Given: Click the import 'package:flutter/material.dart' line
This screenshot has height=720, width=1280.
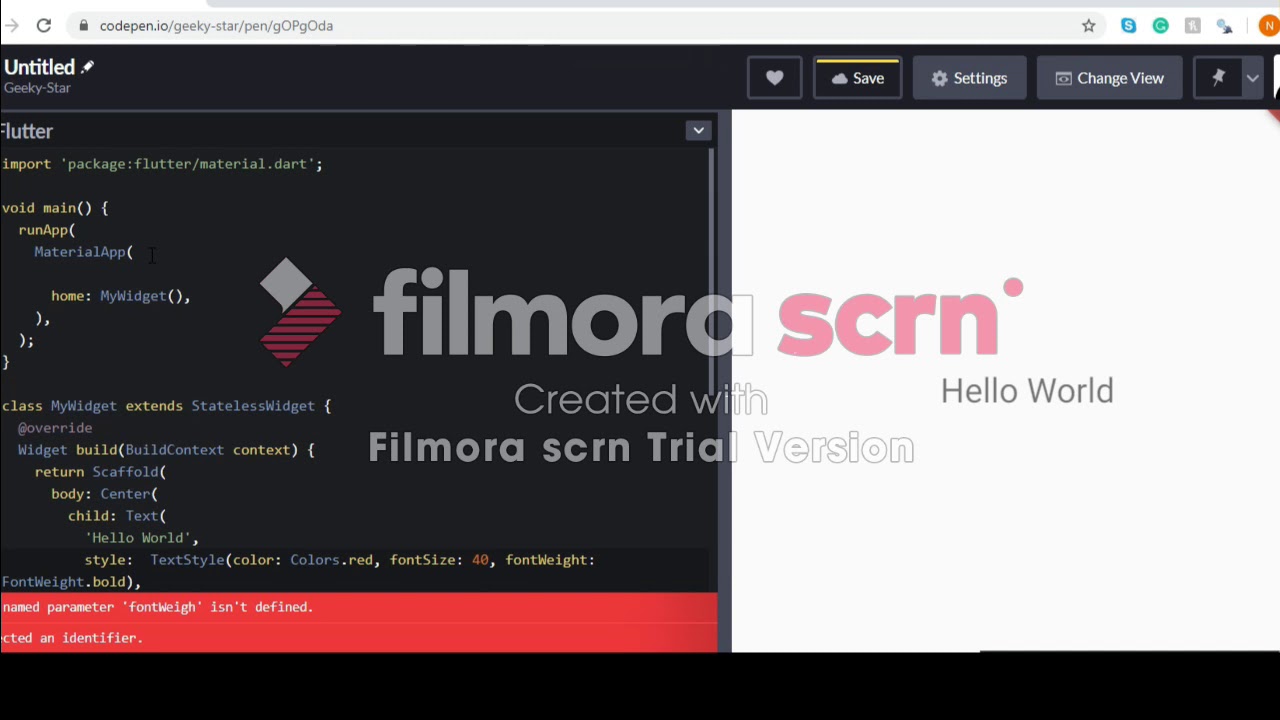Looking at the screenshot, I should 162,164.
